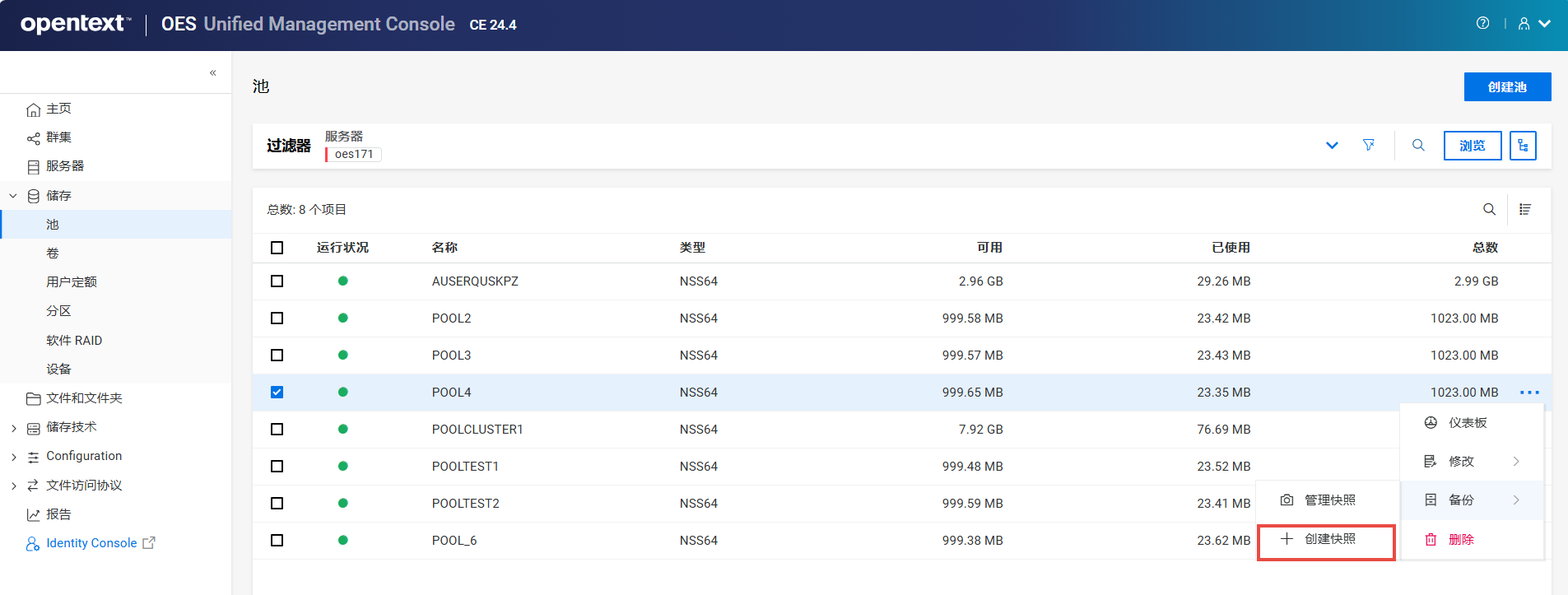Image resolution: width=1568 pixels, height=595 pixels.
Task: Go to 用户定额 in the sidebar
Action: (72, 282)
